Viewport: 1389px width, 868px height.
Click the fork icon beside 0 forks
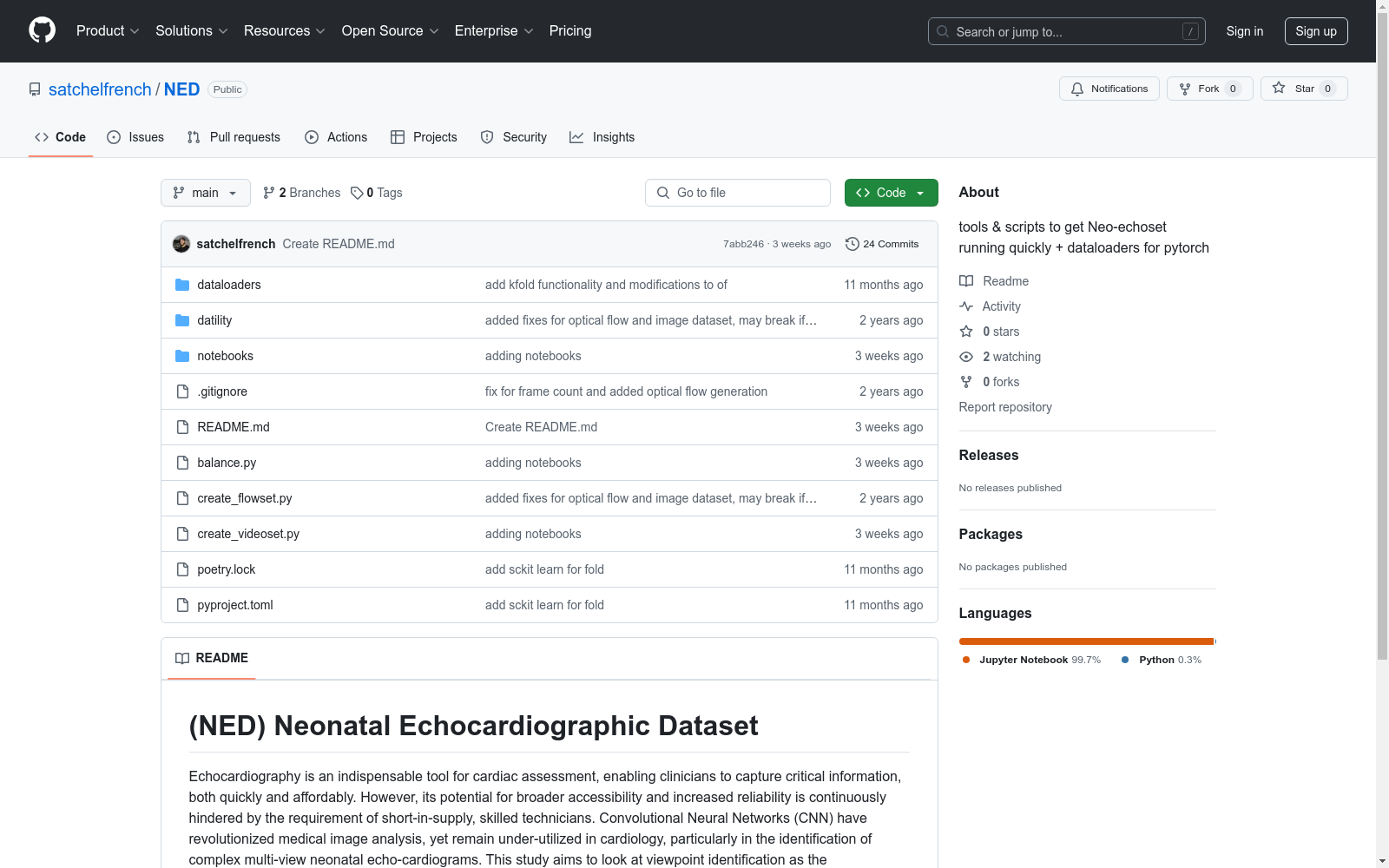point(966,382)
